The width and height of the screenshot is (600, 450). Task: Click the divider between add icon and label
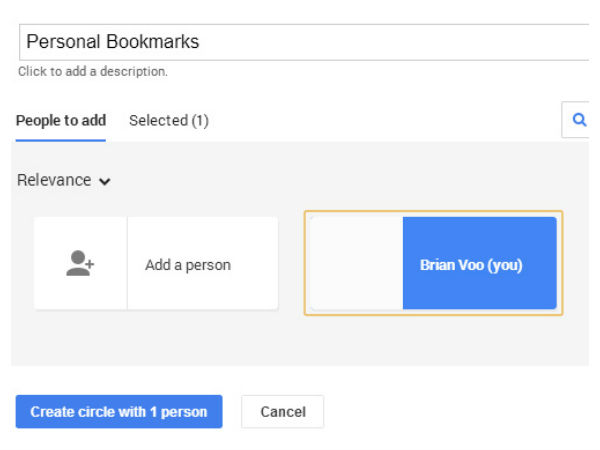coord(127,264)
